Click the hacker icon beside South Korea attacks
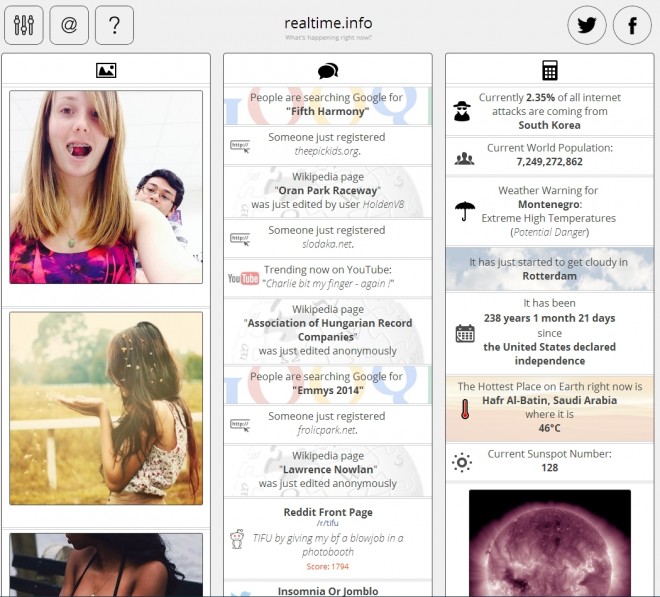Image resolution: width=660 pixels, height=597 pixels. (462, 111)
